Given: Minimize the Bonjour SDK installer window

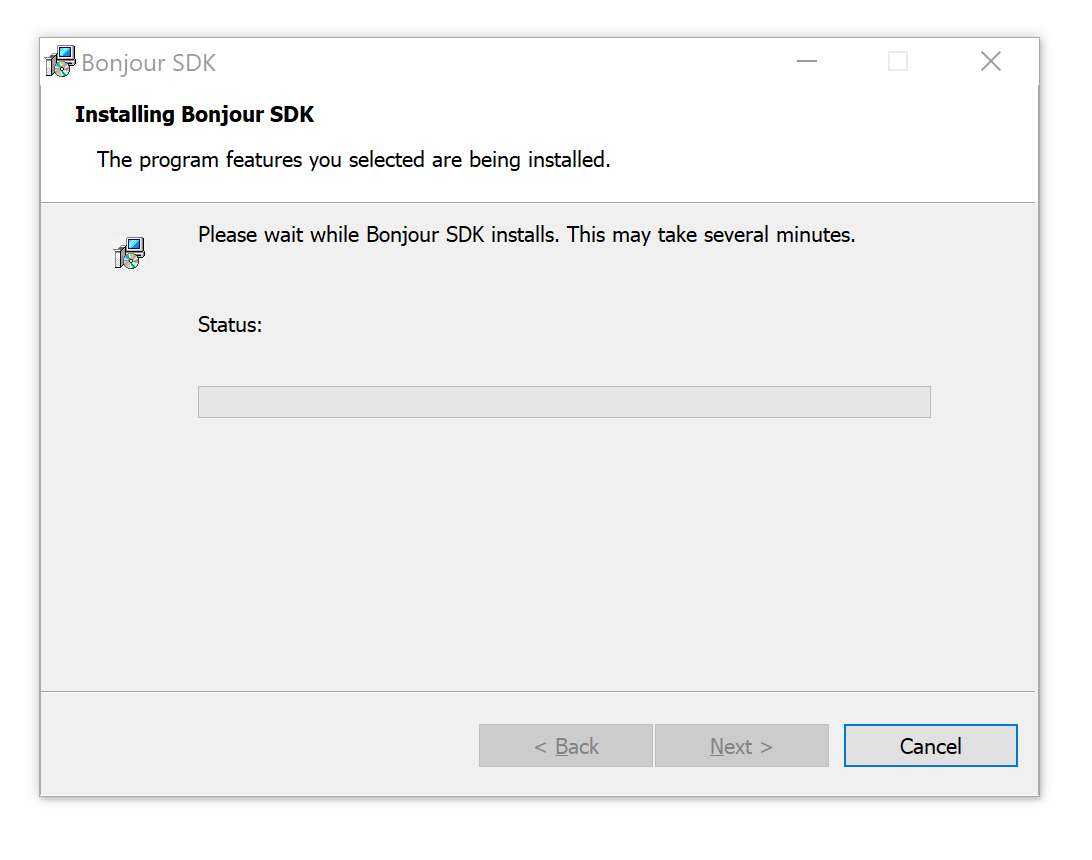Looking at the screenshot, I should (807, 62).
